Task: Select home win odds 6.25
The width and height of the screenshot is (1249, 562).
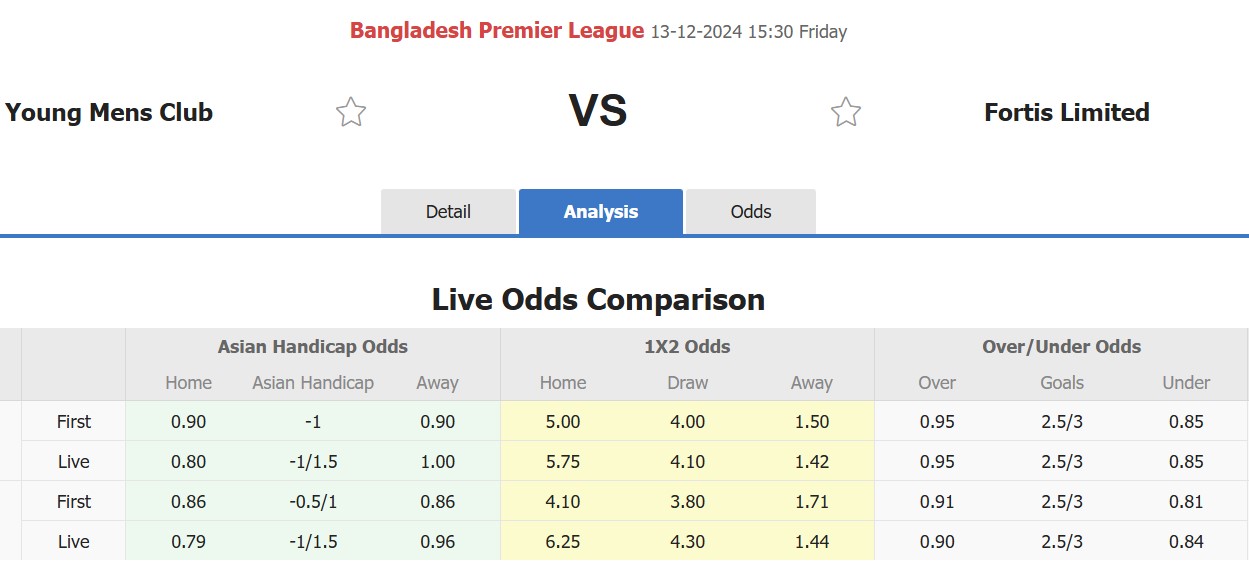Action: [563, 542]
